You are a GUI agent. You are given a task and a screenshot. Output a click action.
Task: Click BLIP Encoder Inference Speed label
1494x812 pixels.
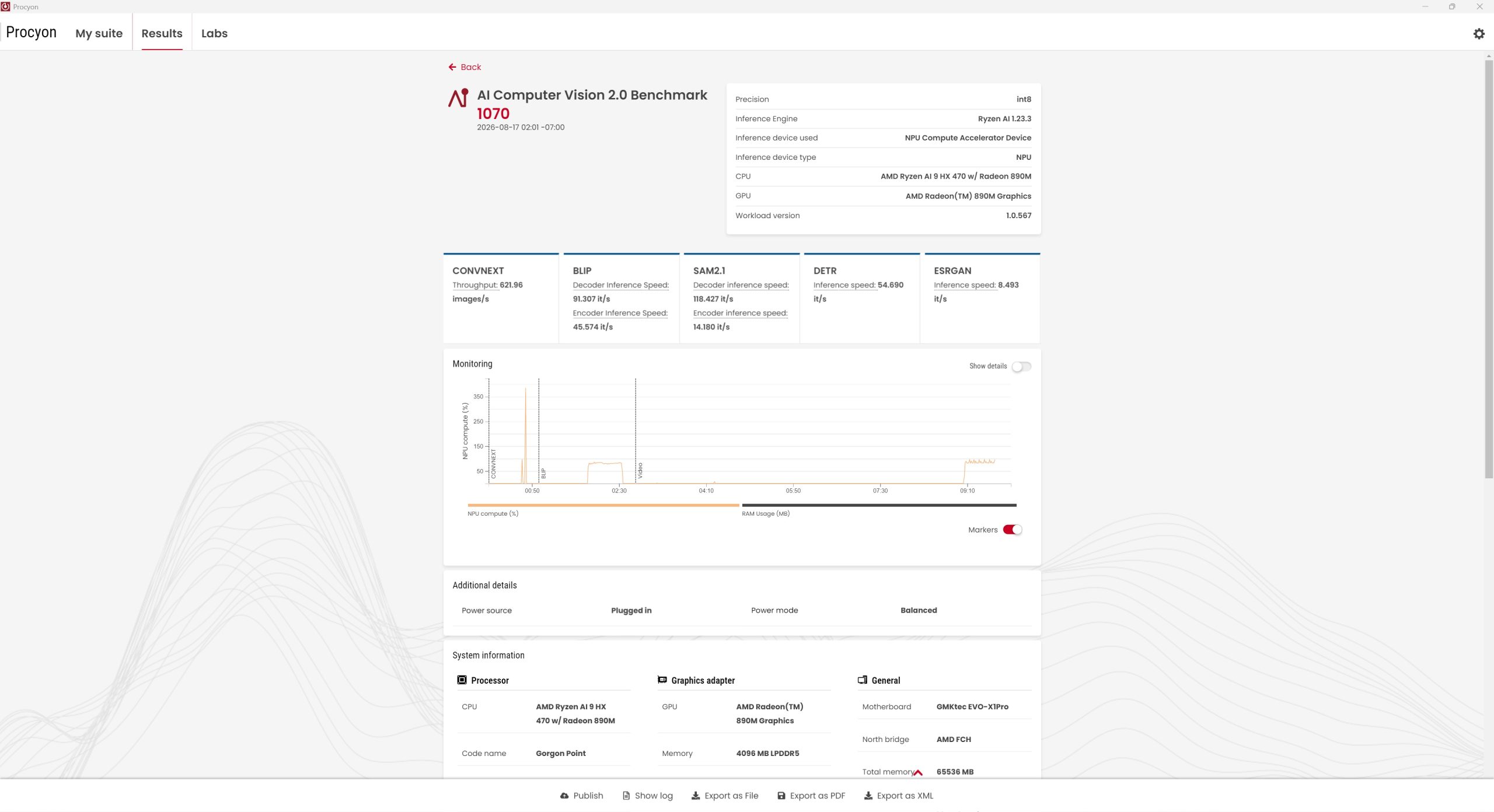coord(620,313)
